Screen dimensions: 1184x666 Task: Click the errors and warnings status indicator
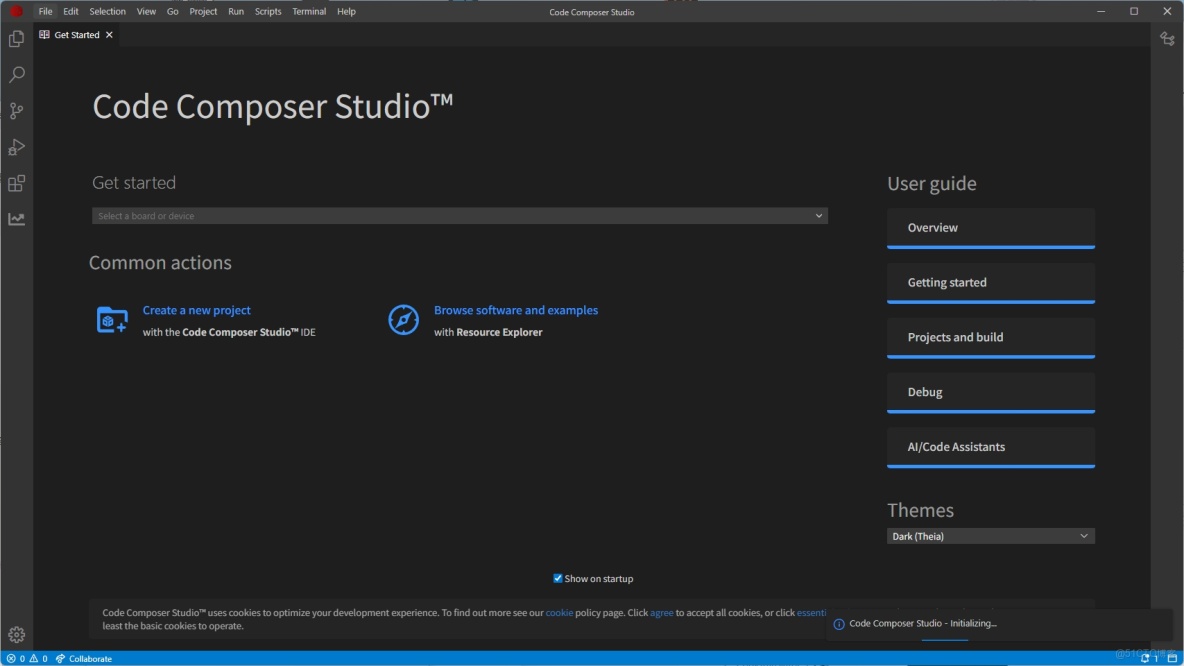[x=27, y=659]
